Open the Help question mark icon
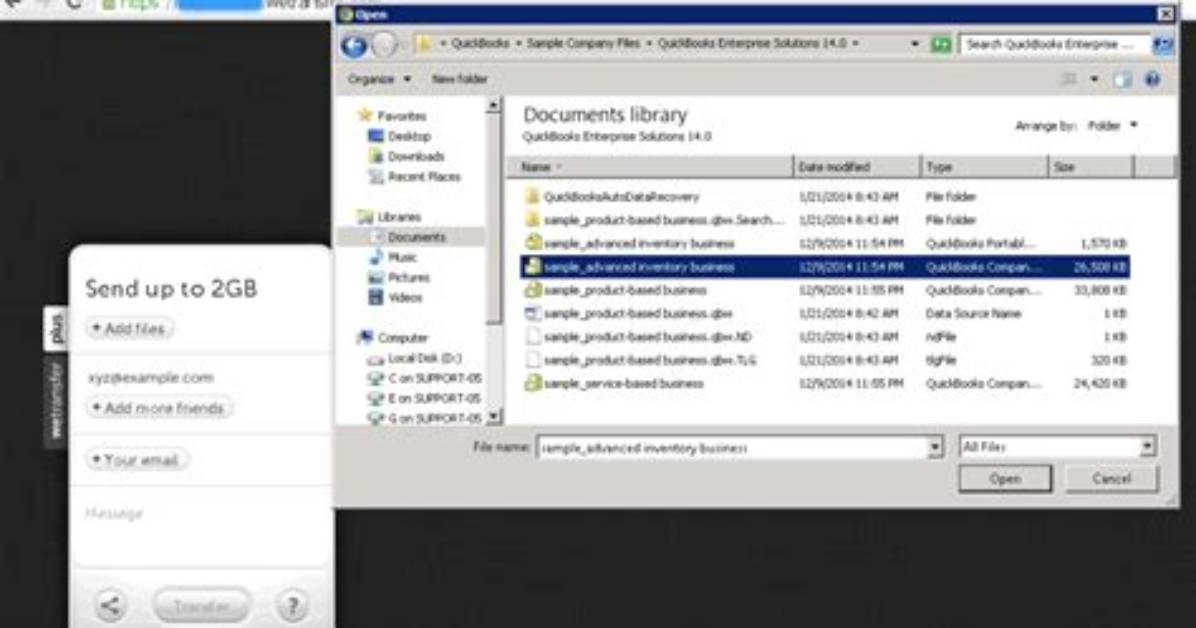 [x=1152, y=79]
